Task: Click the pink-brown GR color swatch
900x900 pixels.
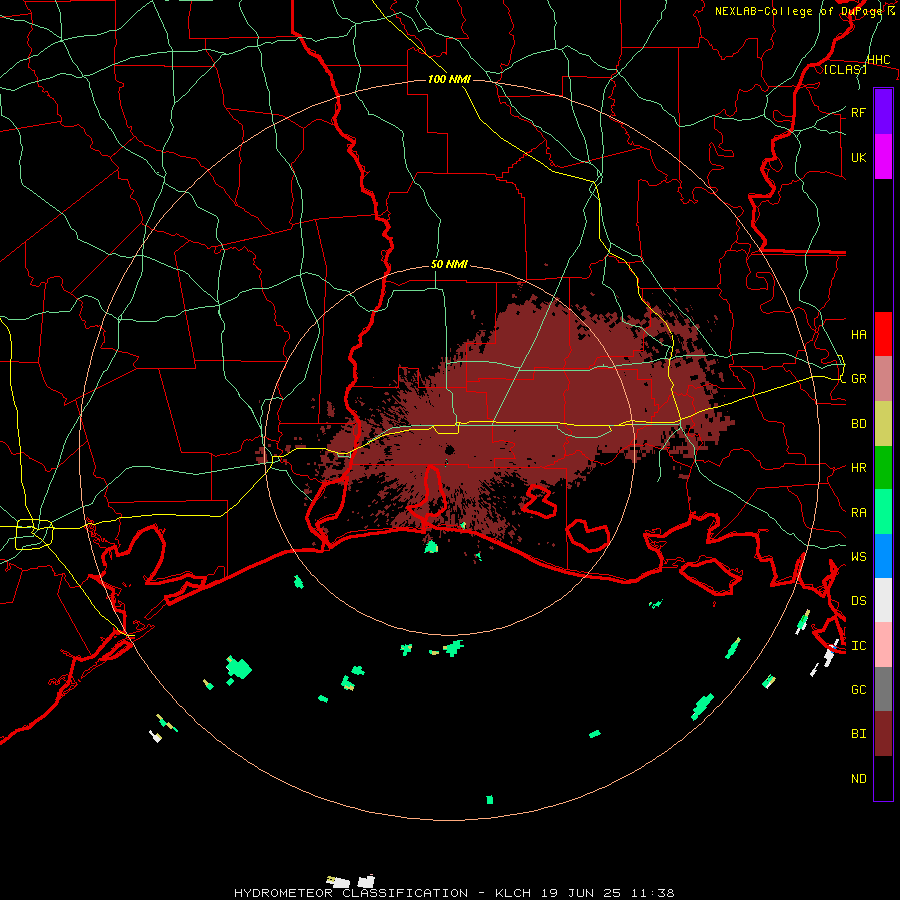Action: [883, 378]
